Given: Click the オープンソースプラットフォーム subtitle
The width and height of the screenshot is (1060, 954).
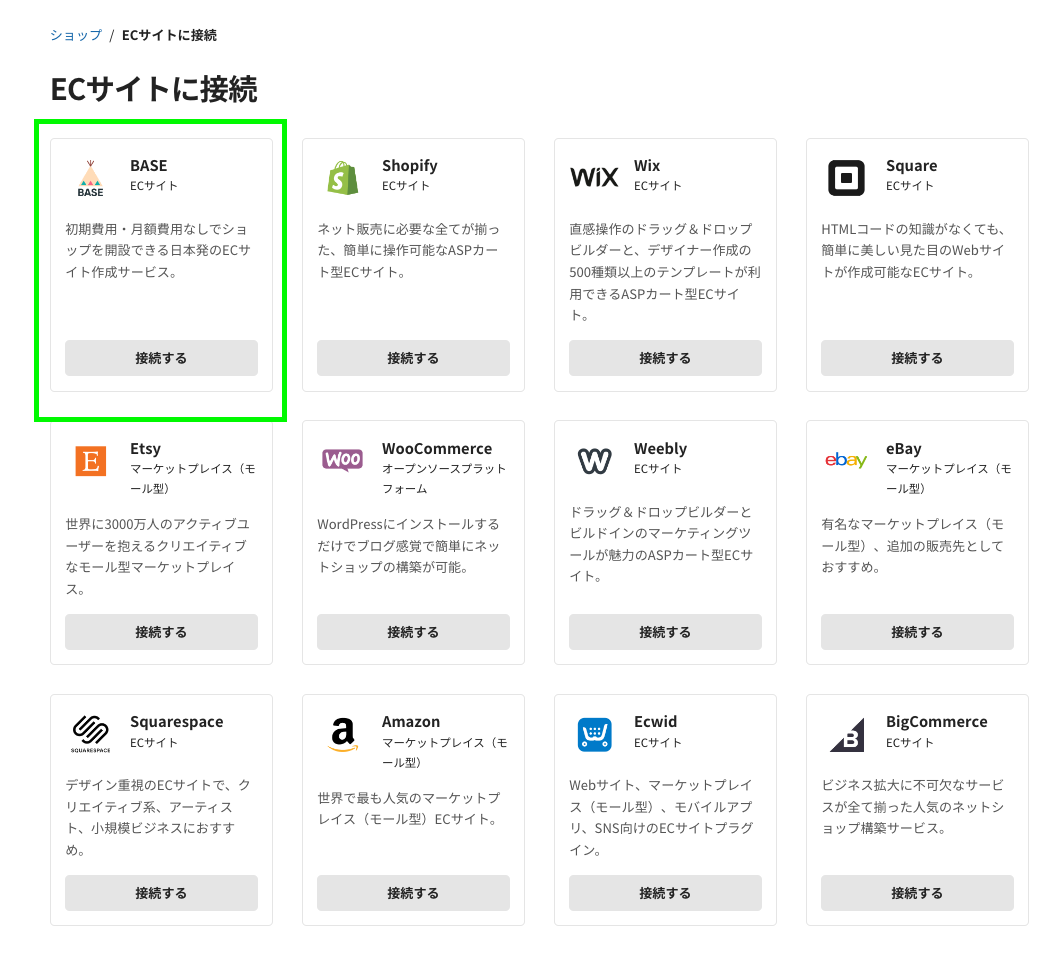Looking at the screenshot, I should click(444, 479).
